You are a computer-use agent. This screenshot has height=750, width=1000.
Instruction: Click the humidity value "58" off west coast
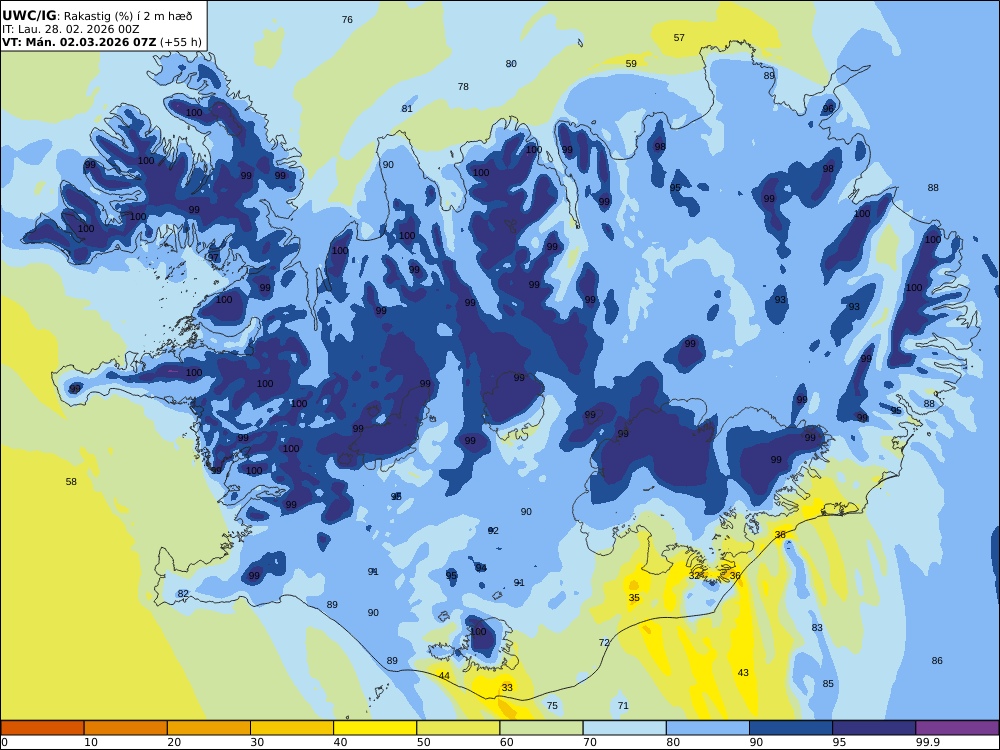[71, 482]
